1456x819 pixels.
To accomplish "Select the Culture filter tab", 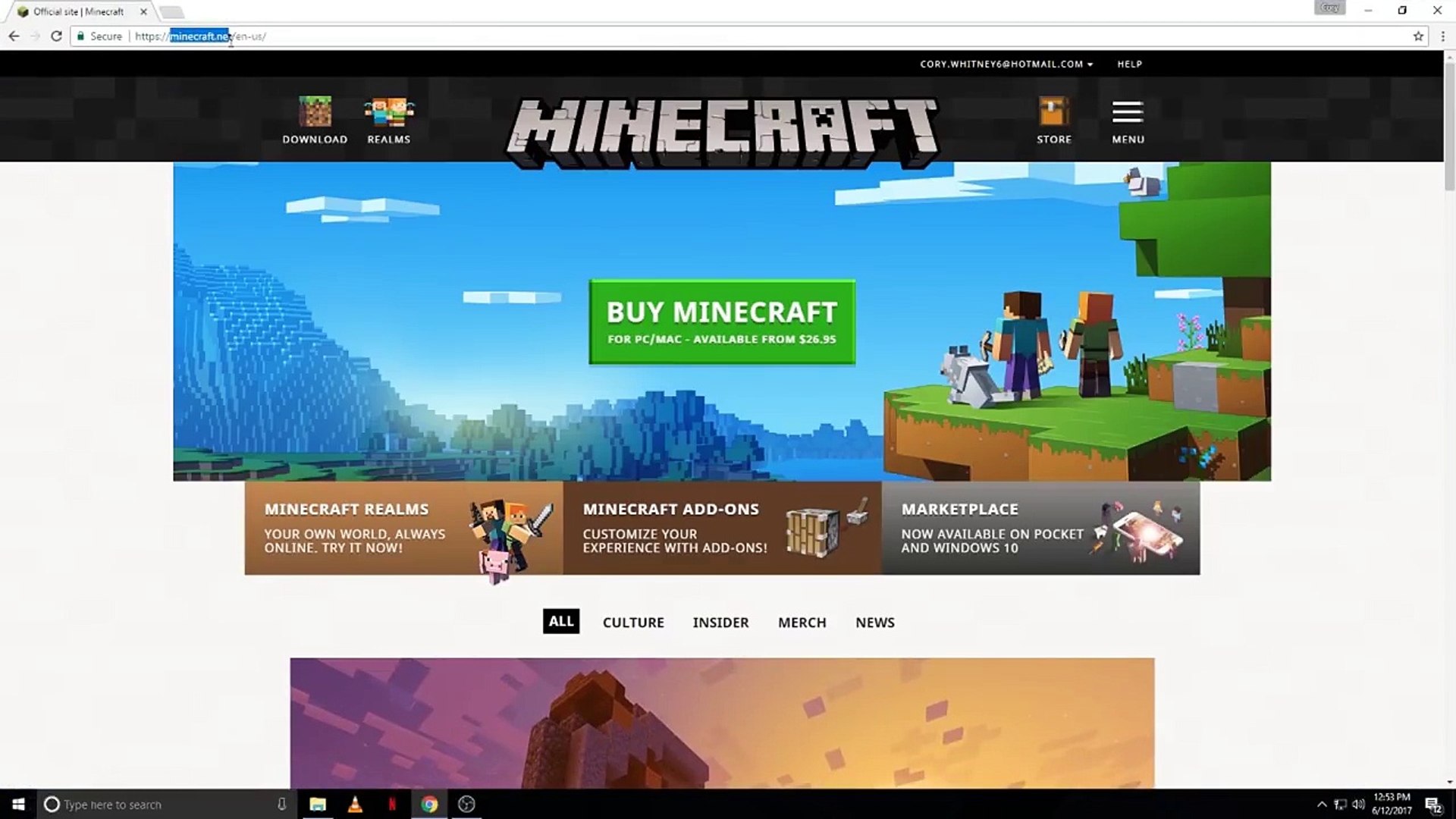I will pos(633,622).
